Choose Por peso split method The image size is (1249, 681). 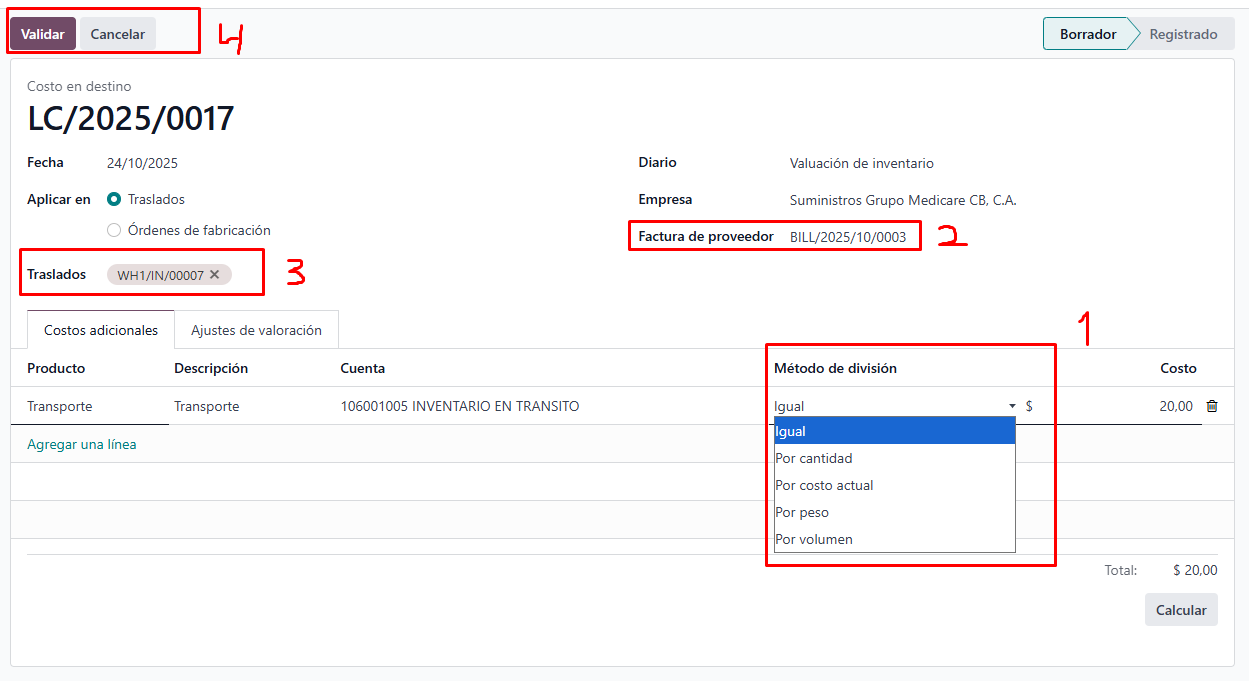point(895,512)
